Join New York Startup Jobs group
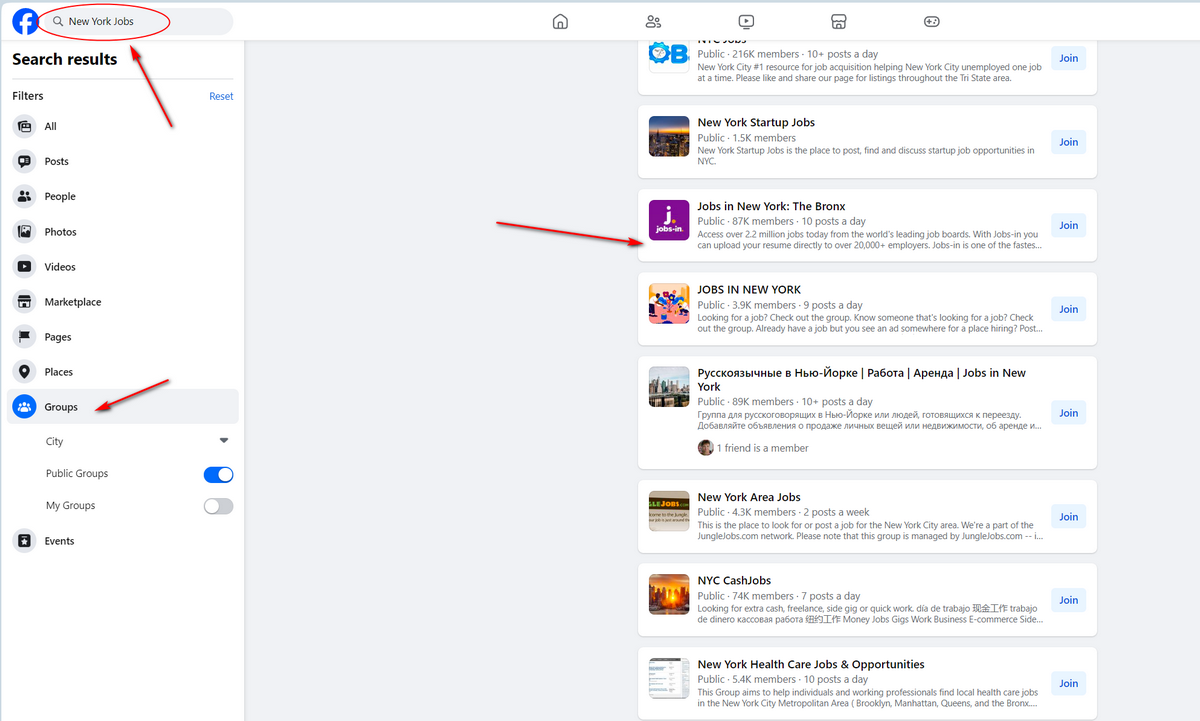Screen dimensions: 1200x721 (1069, 142)
